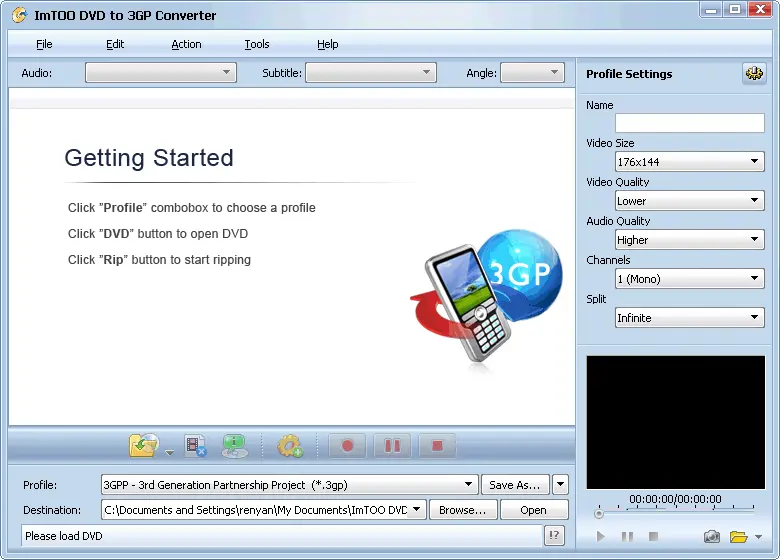The width and height of the screenshot is (780, 560).
Task: Expand the Subtitle combobox
Action: tap(371, 73)
